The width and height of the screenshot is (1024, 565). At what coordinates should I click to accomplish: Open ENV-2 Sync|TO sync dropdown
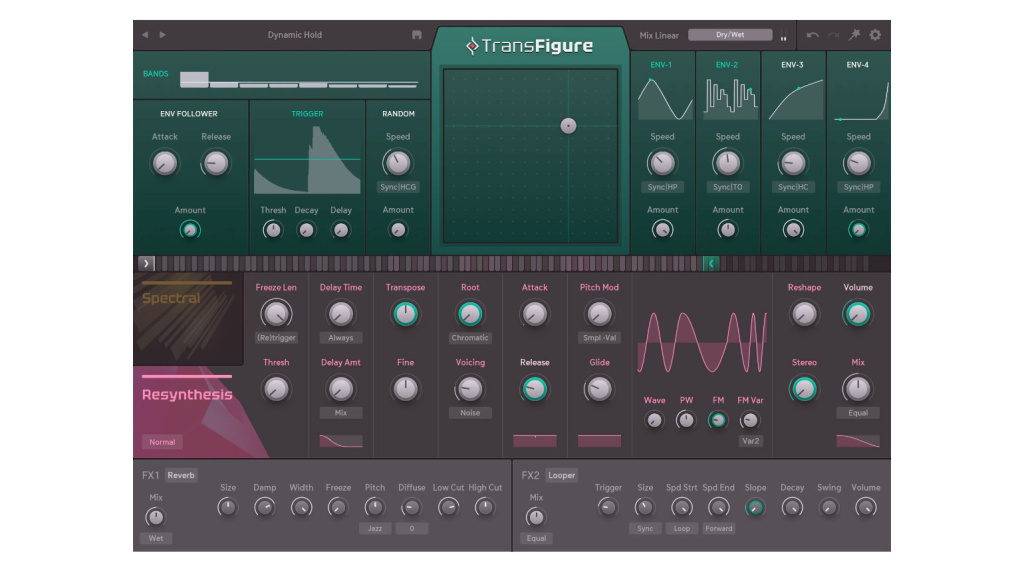point(728,187)
